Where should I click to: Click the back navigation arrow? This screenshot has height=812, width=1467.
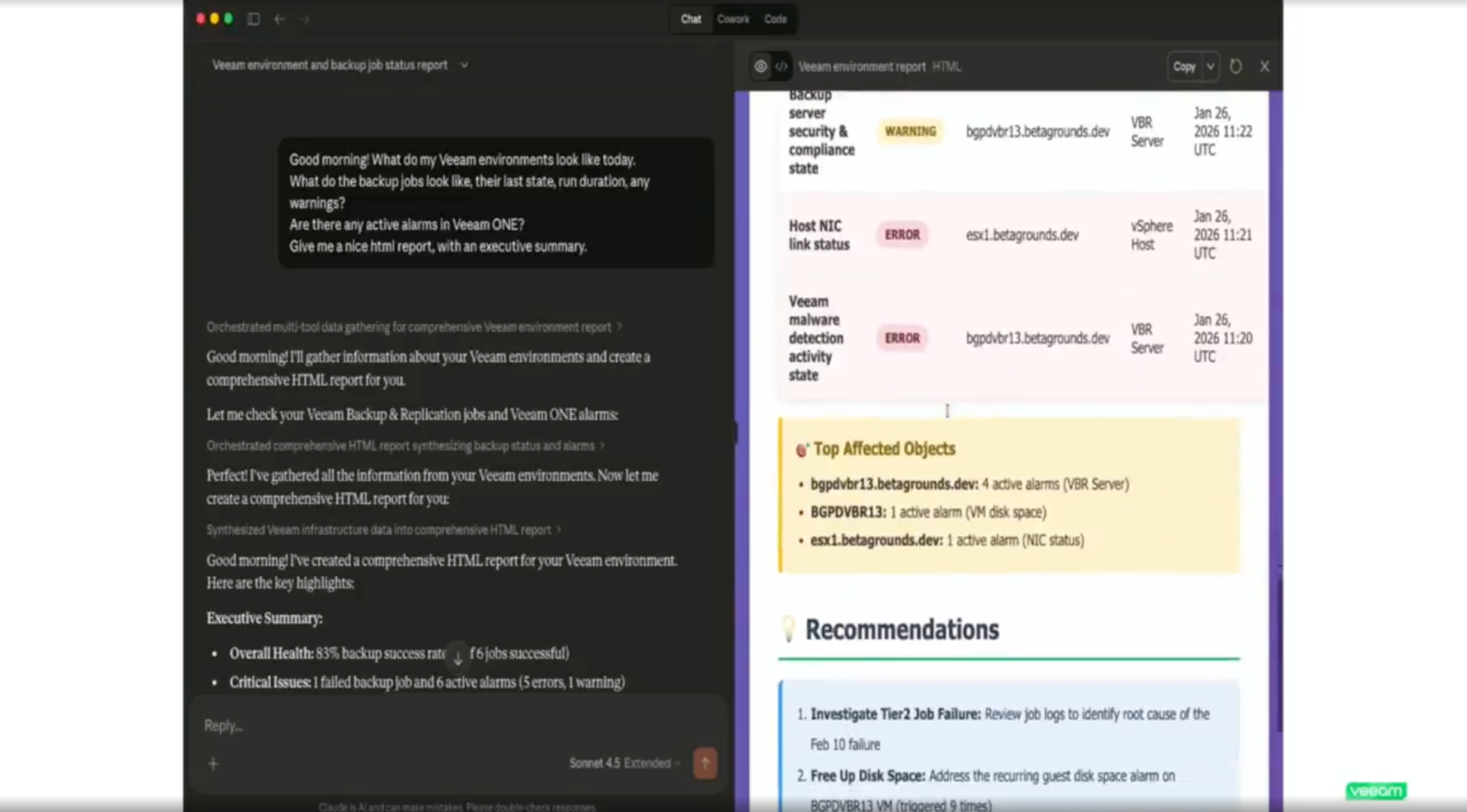[279, 19]
